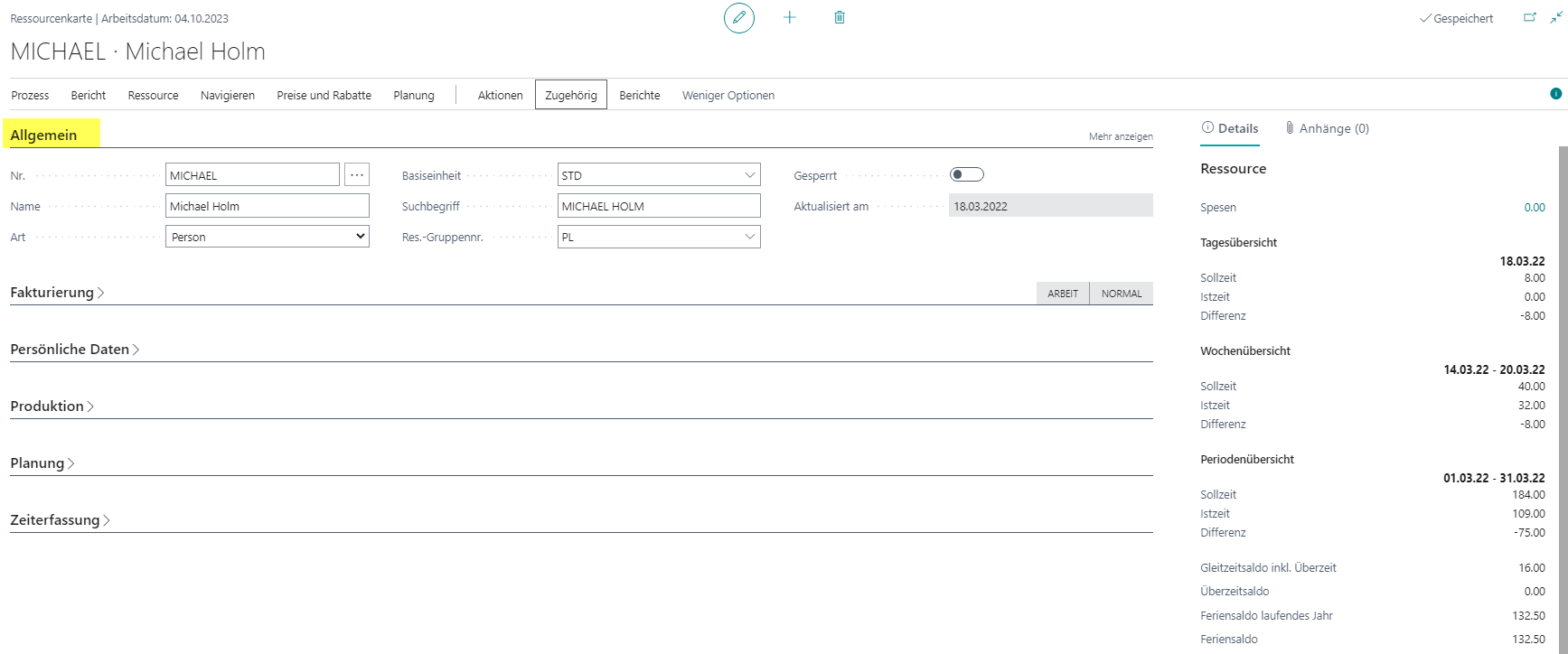Open the Preise und Rabatte menu

(324, 95)
